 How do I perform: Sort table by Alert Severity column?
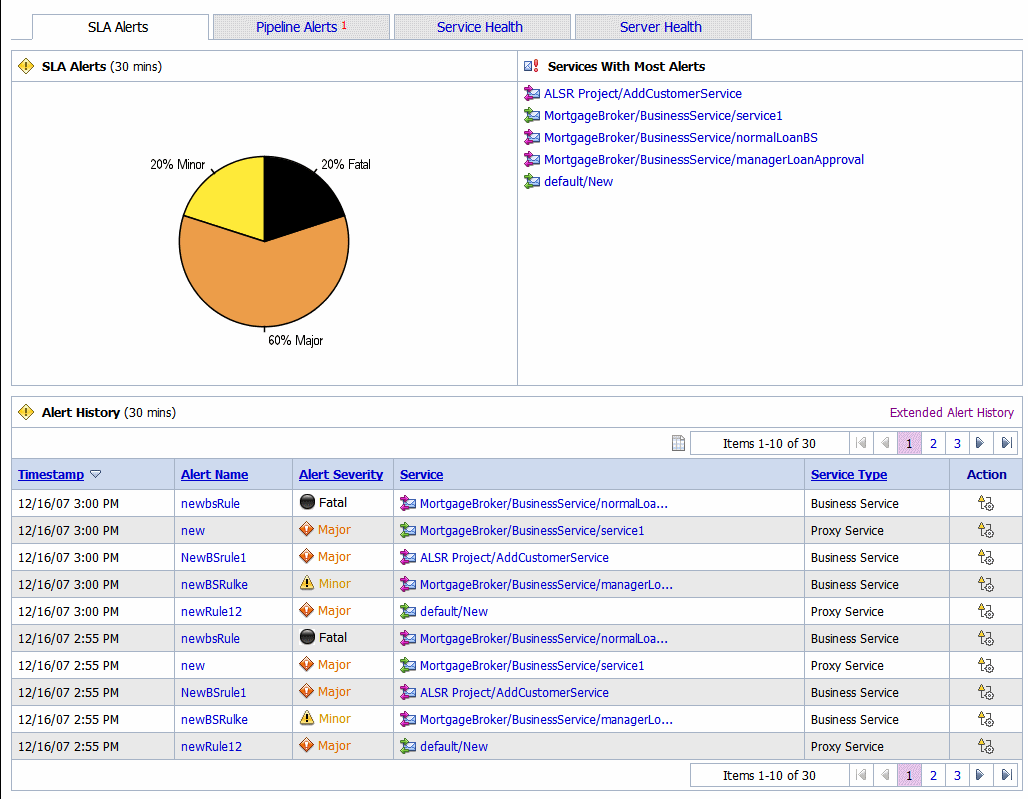pyautogui.click(x=340, y=475)
